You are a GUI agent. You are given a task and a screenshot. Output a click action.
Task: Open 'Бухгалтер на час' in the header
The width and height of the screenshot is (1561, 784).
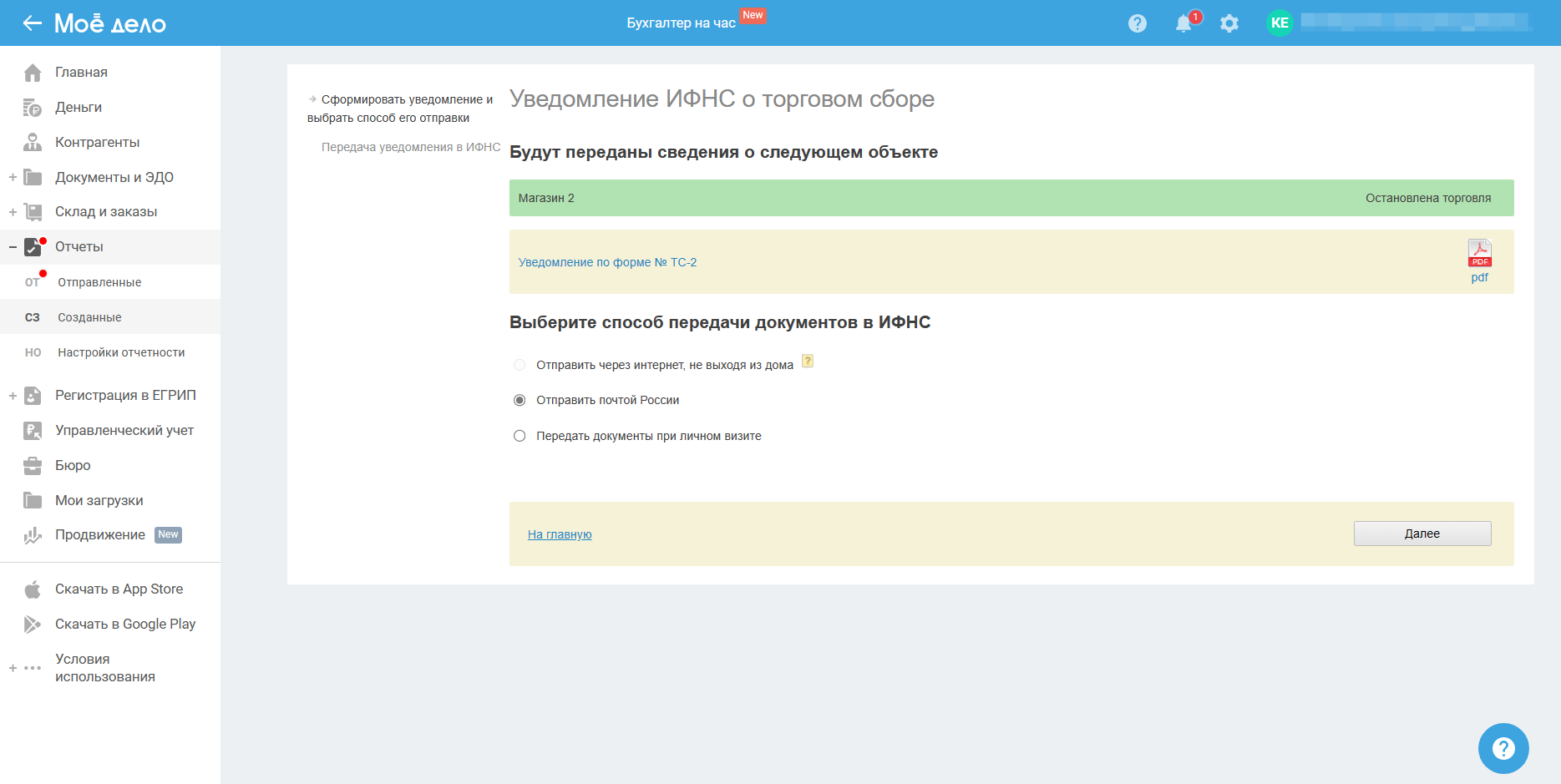pyautogui.click(x=681, y=23)
